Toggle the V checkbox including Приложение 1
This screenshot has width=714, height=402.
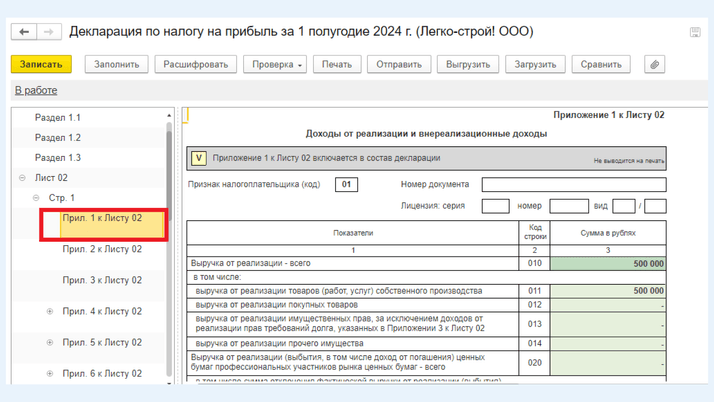(199, 158)
